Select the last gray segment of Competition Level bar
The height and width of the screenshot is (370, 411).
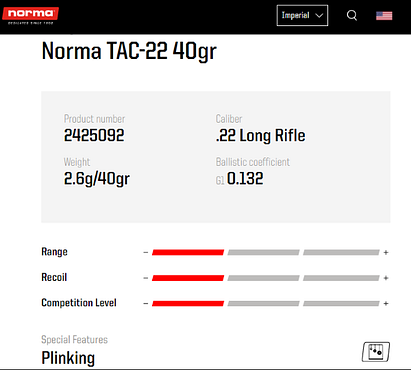pyautogui.click(x=341, y=303)
